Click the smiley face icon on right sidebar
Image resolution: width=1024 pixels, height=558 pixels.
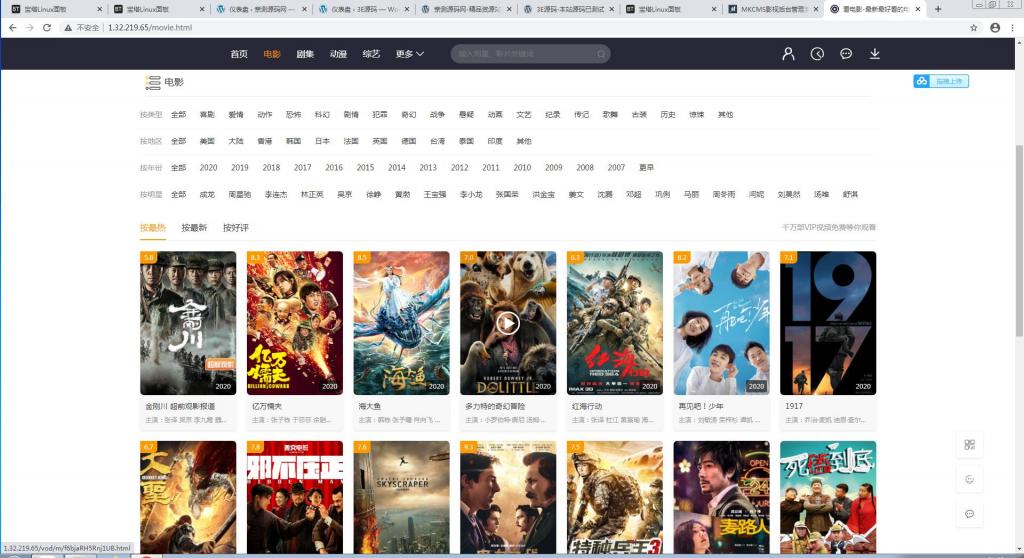point(969,479)
